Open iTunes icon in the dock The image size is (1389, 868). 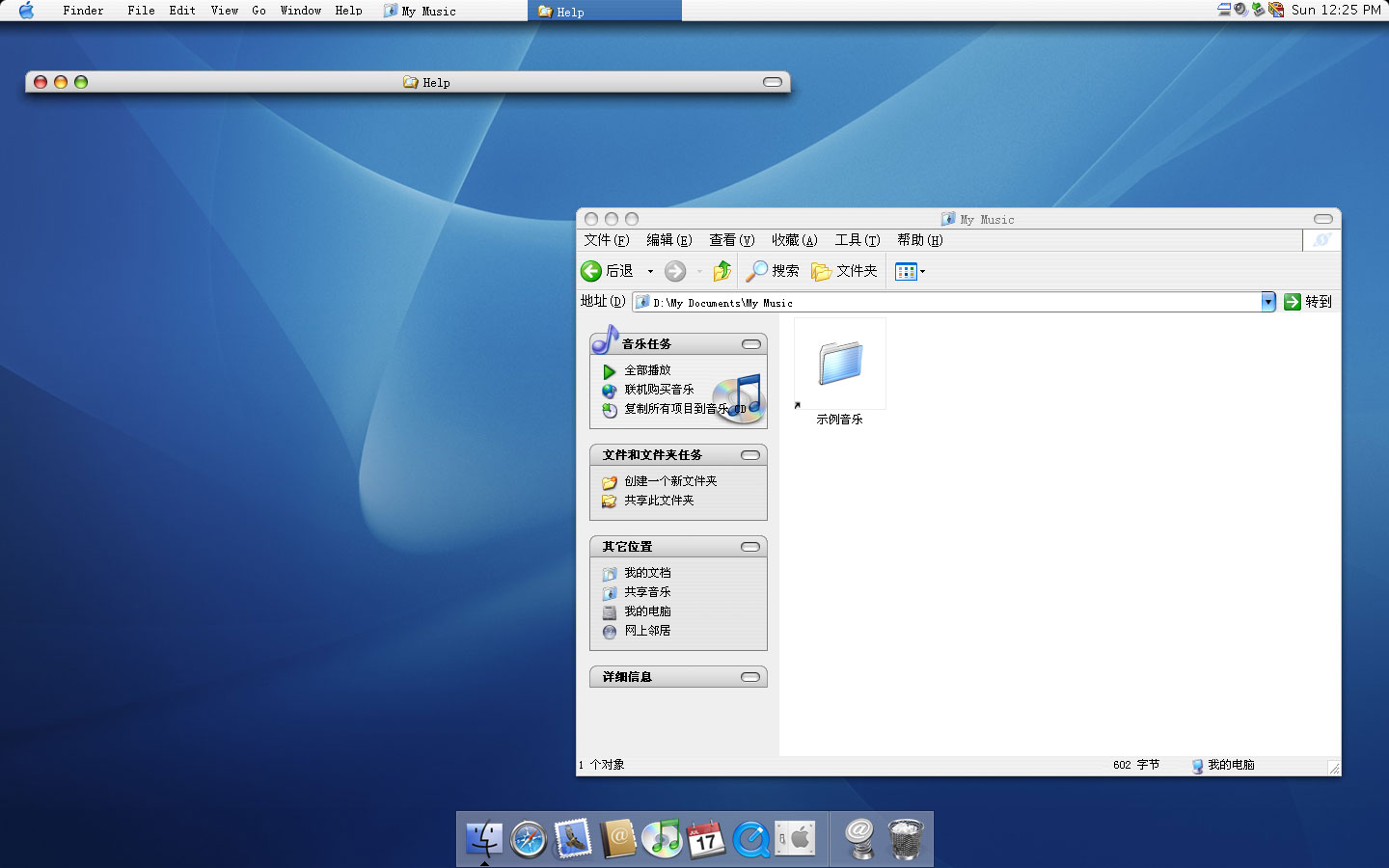[x=662, y=839]
